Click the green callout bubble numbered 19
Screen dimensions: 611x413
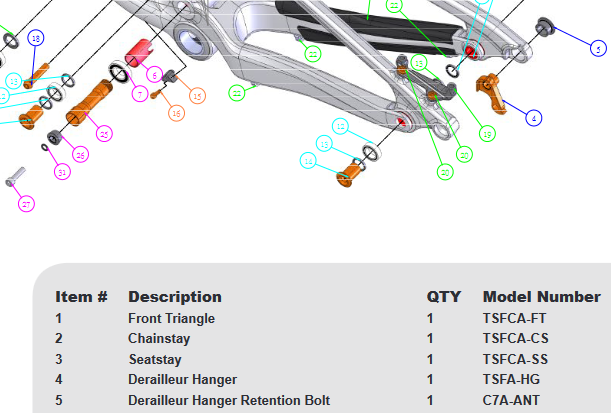(x=488, y=133)
